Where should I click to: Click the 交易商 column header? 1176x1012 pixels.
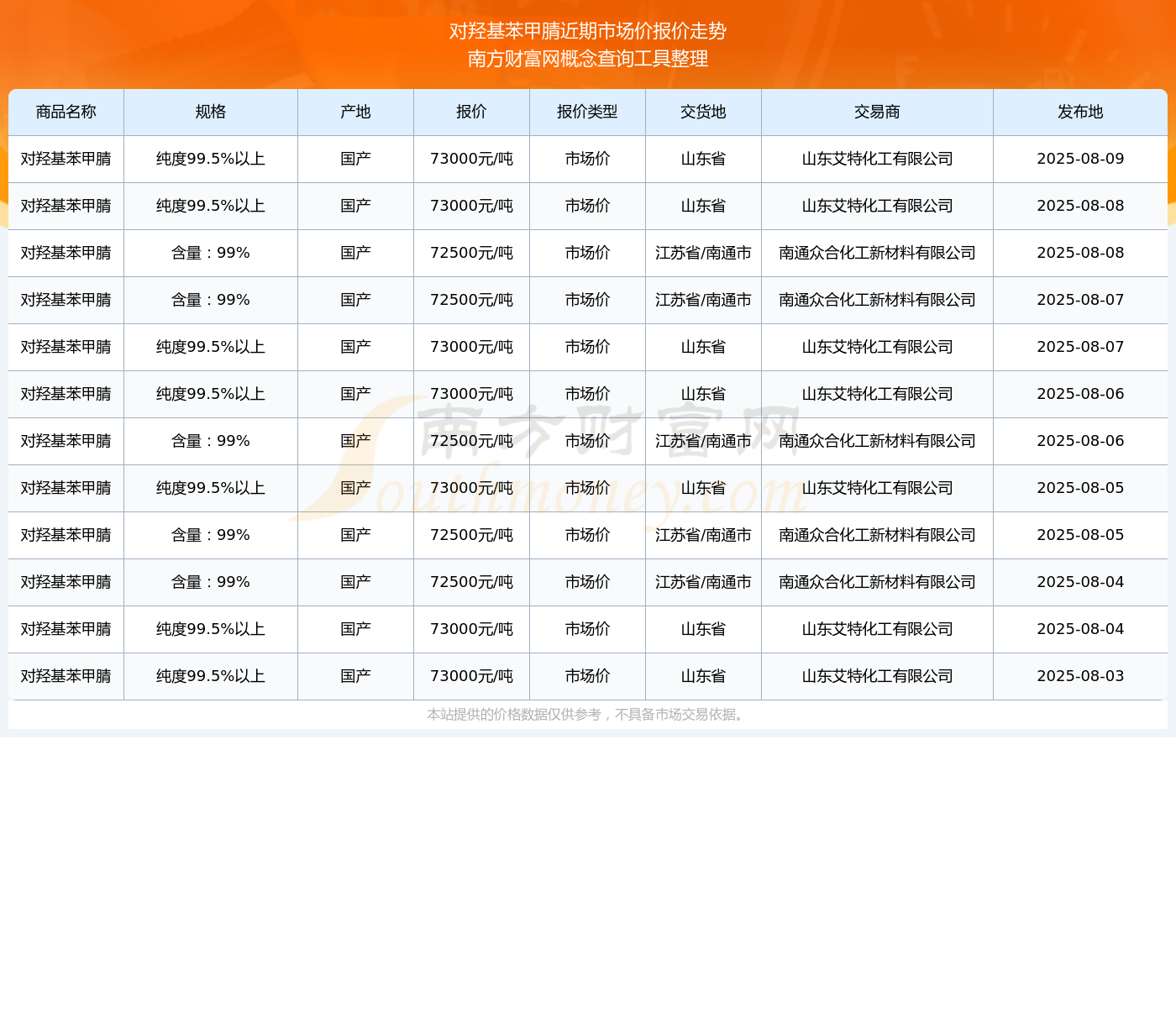(x=878, y=112)
